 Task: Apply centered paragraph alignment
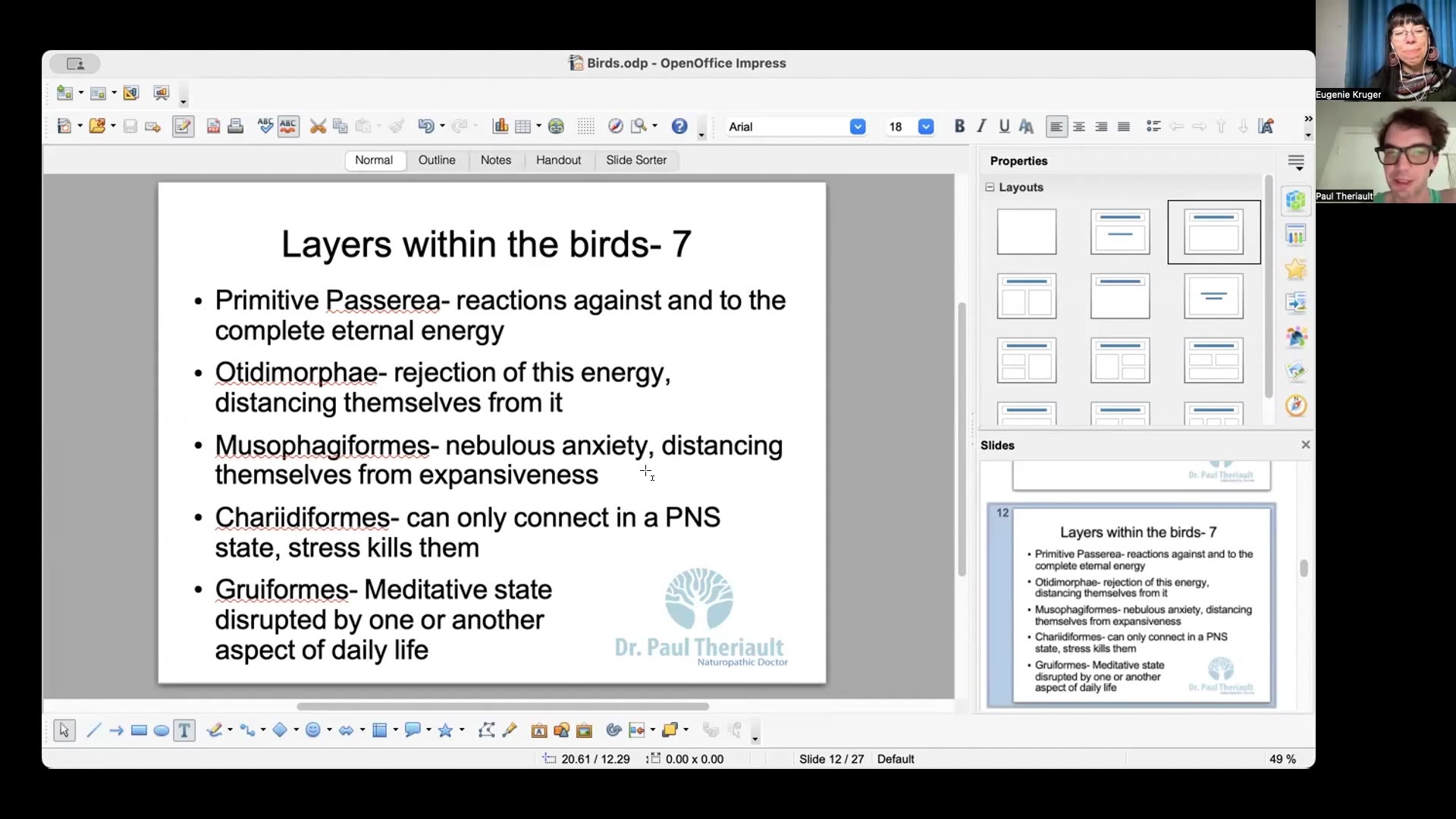pyautogui.click(x=1078, y=127)
